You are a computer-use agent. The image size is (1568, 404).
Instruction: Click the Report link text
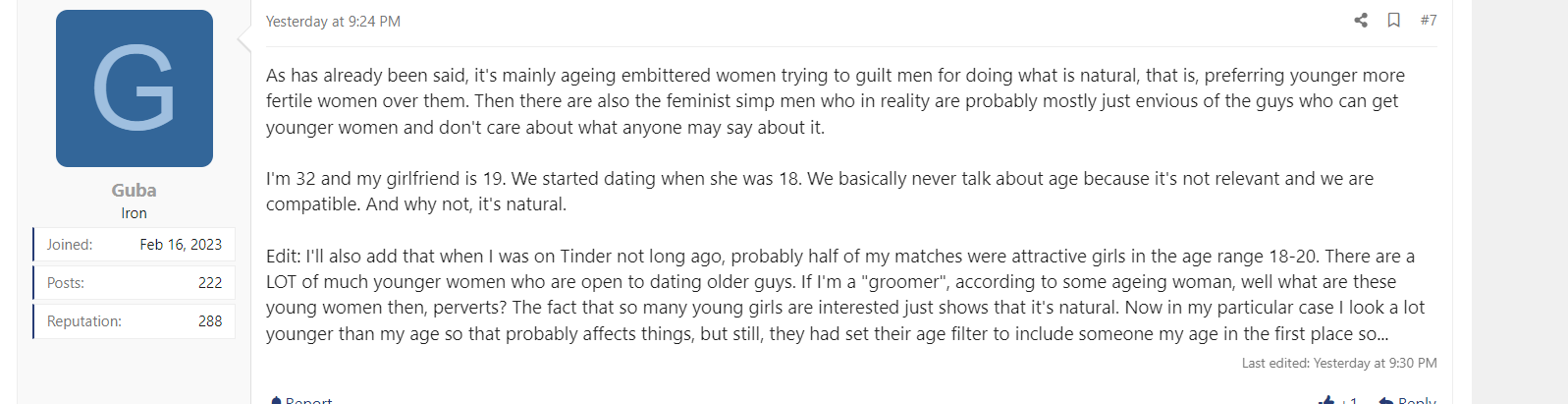pyautogui.click(x=308, y=400)
